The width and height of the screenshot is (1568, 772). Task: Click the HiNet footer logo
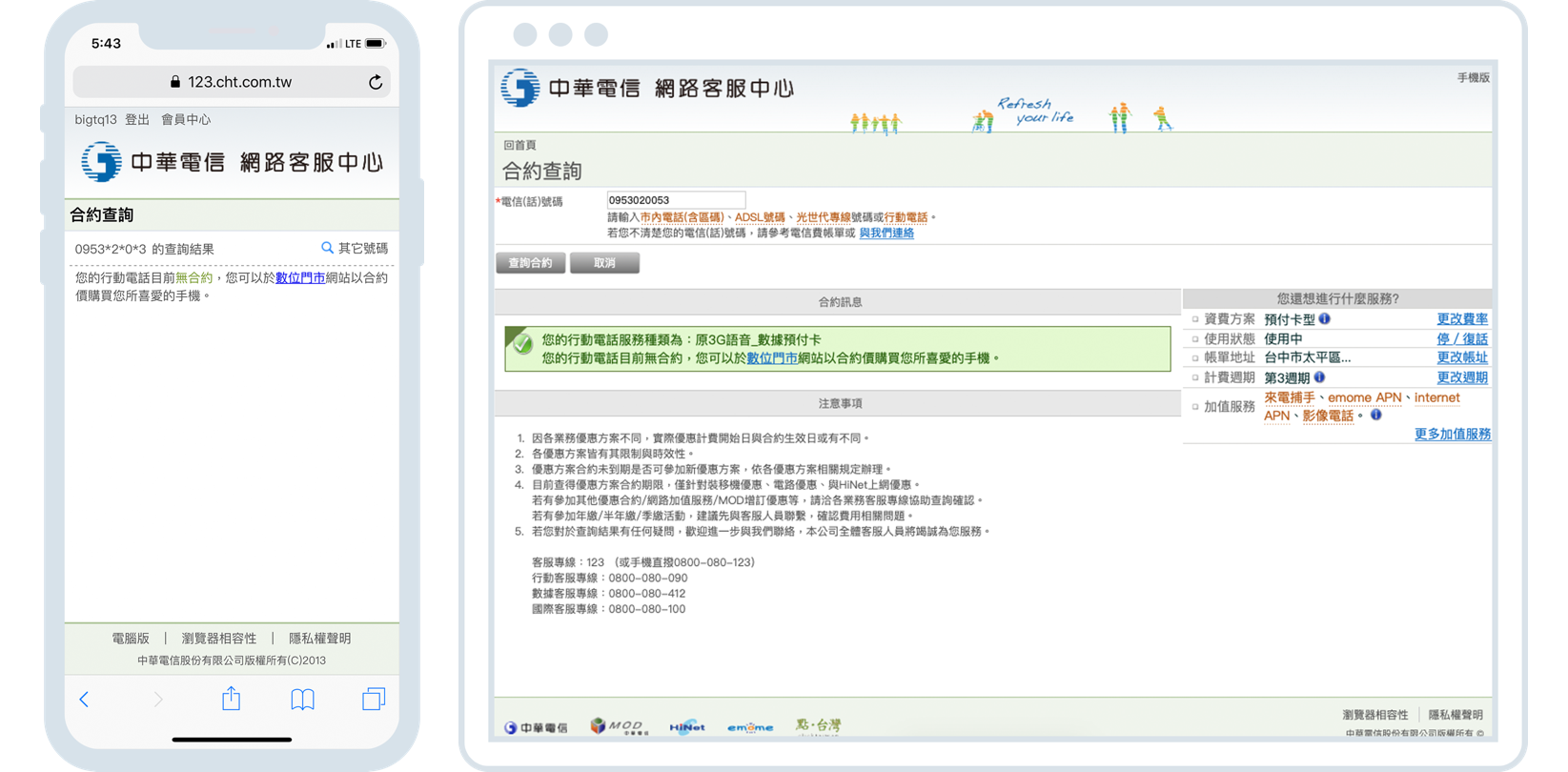(687, 727)
